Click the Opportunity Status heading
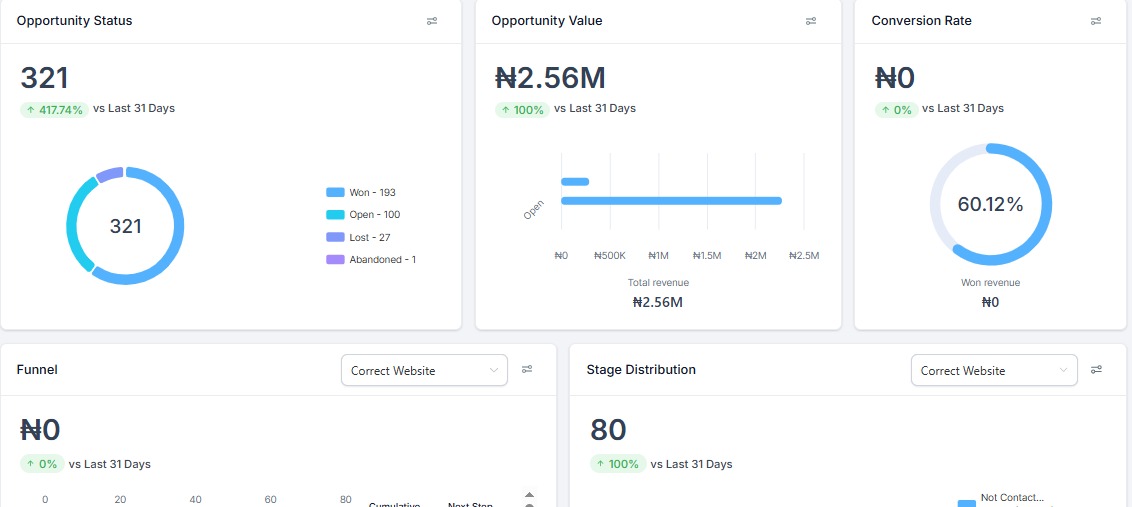Screen dimensions: 1132x507 (74, 21)
